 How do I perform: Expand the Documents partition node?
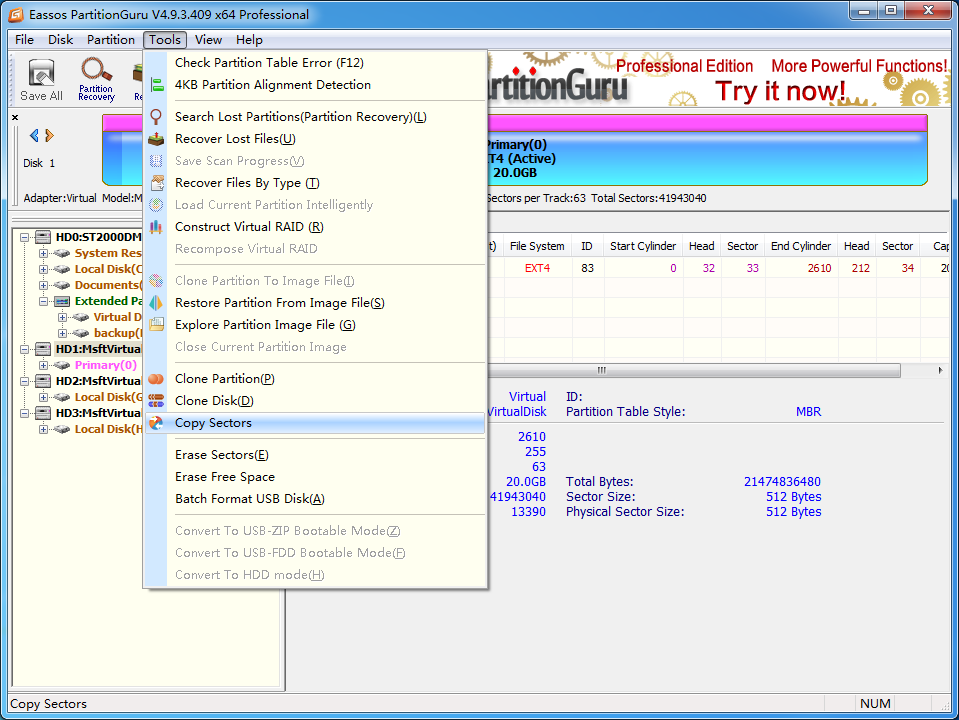(x=43, y=285)
